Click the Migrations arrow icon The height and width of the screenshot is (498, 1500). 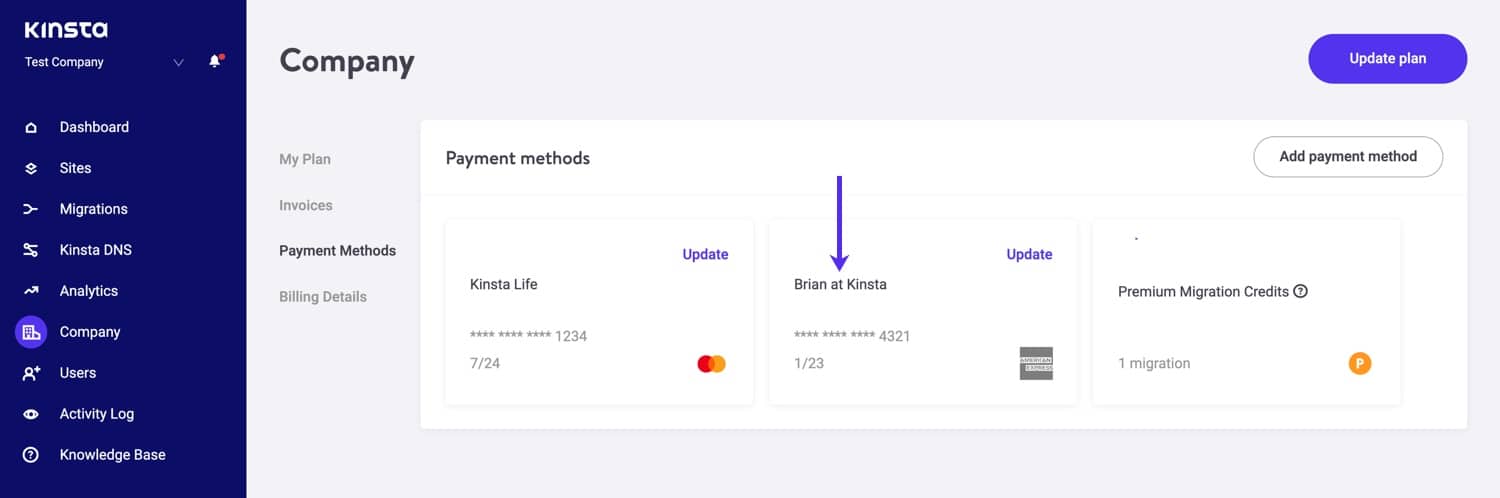31,209
